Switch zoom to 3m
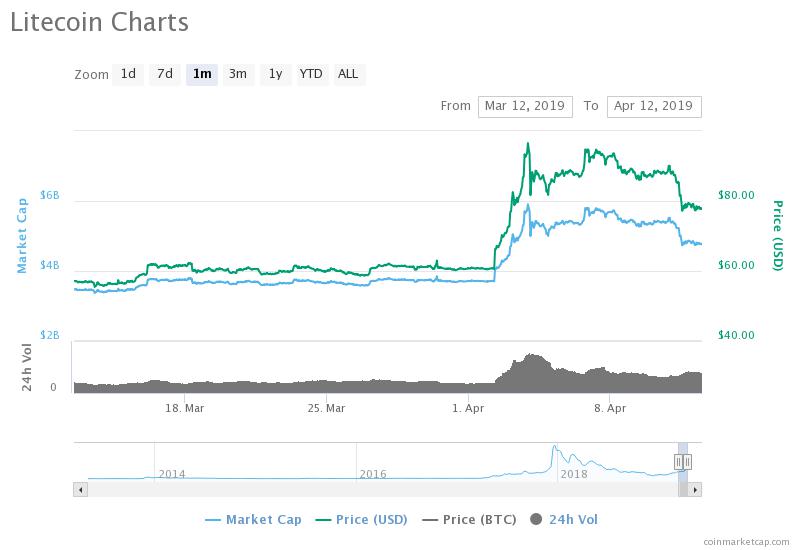 pos(238,74)
